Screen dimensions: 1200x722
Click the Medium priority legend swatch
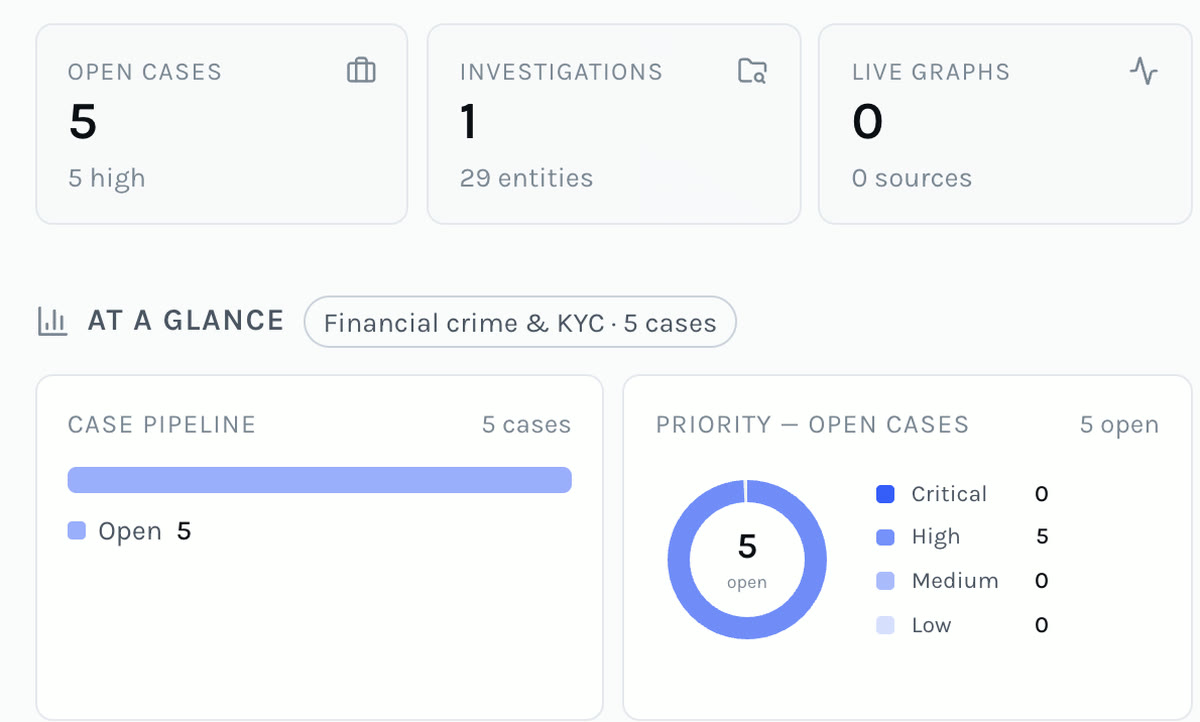tap(885, 581)
